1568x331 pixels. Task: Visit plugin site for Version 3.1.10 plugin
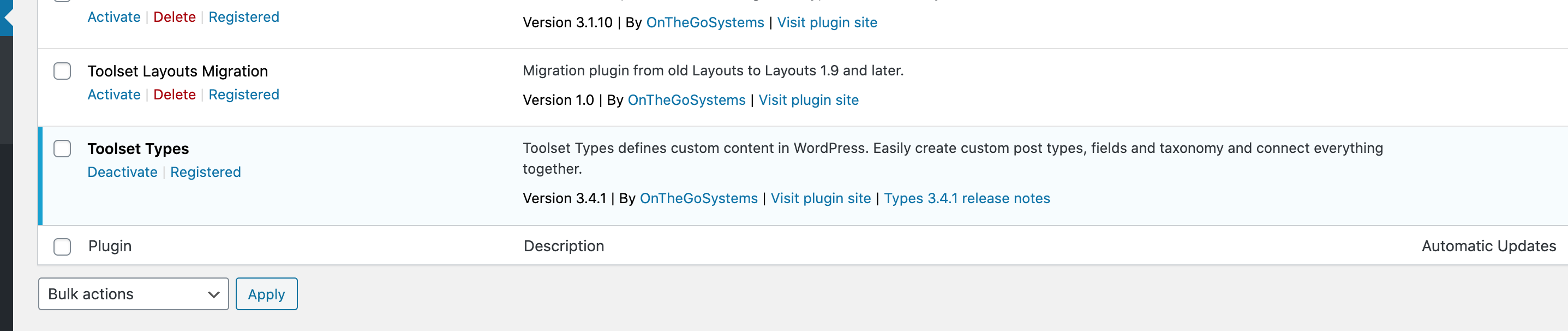click(x=827, y=22)
